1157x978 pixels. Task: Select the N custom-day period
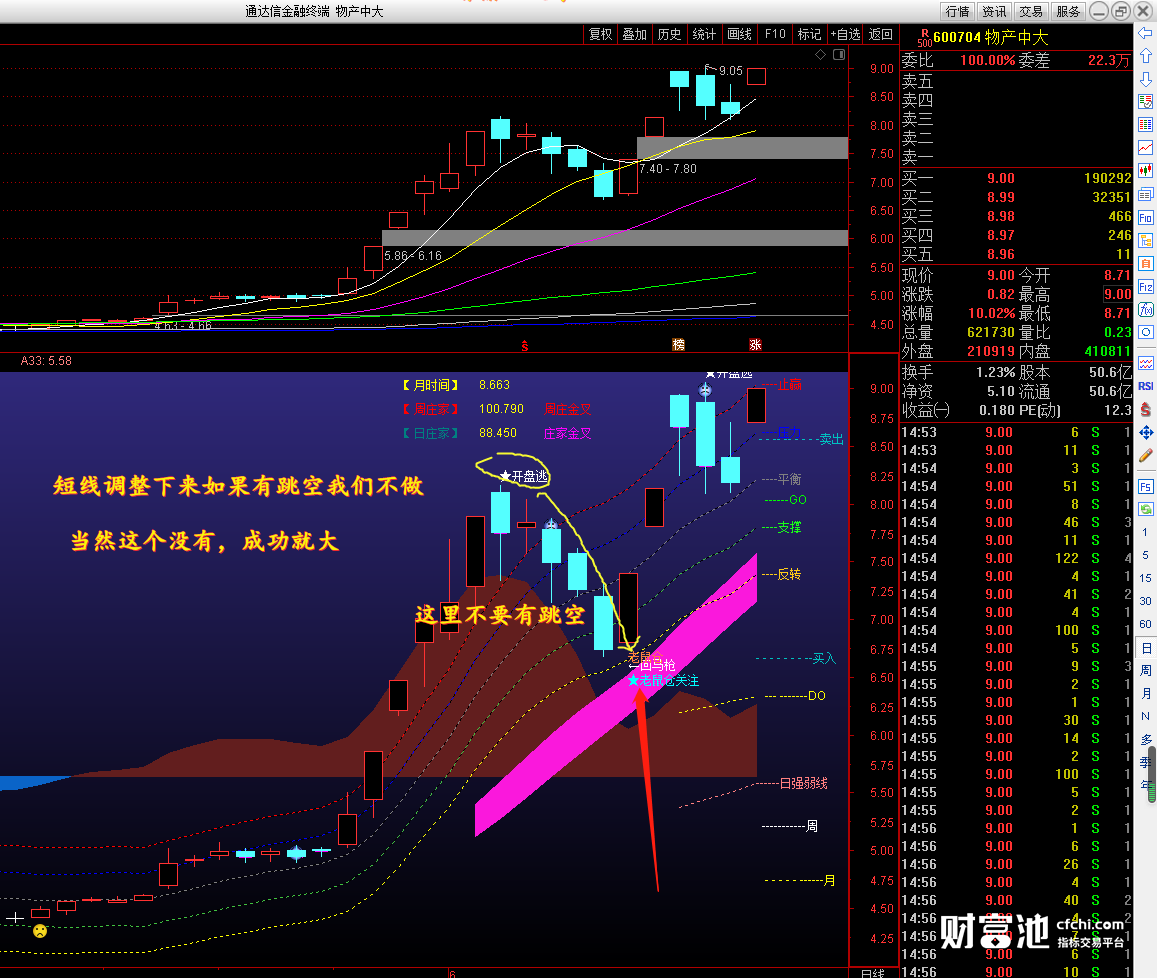(x=1145, y=716)
